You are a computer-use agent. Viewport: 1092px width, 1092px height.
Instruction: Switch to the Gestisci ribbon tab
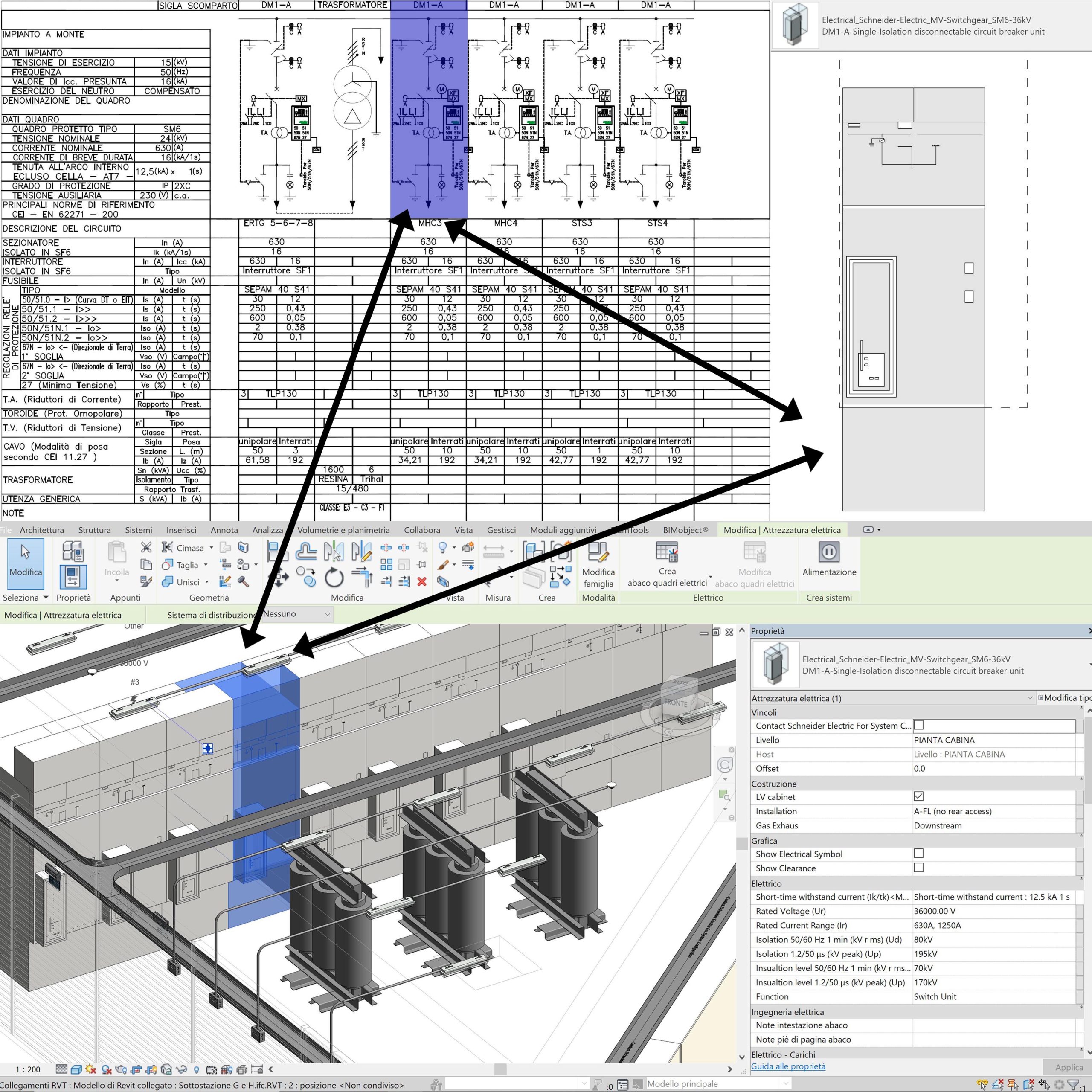(501, 530)
